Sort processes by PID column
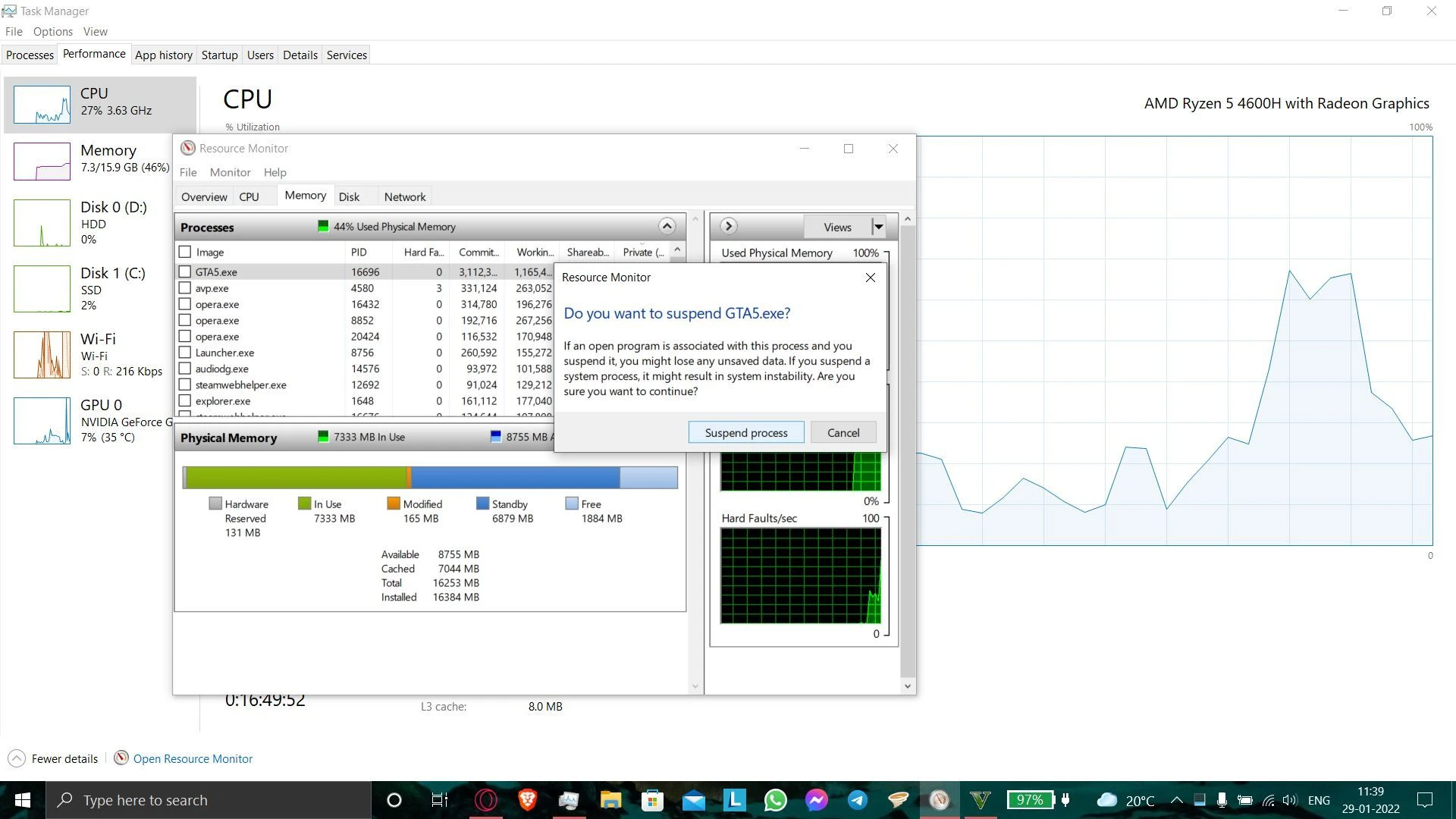1456x819 pixels. pos(369,252)
